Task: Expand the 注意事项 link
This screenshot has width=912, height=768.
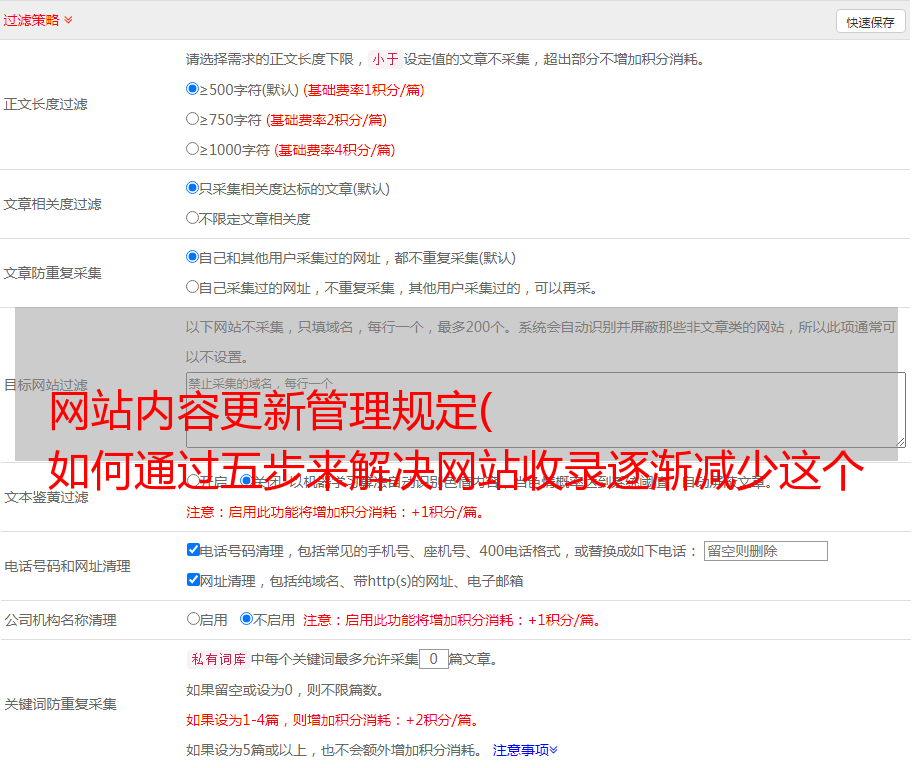Action: pyautogui.click(x=525, y=750)
